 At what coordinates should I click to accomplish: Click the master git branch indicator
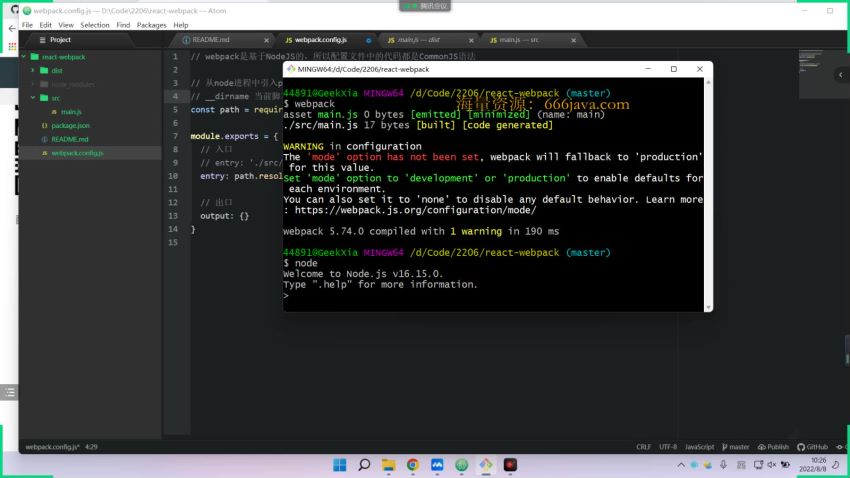(x=735, y=447)
